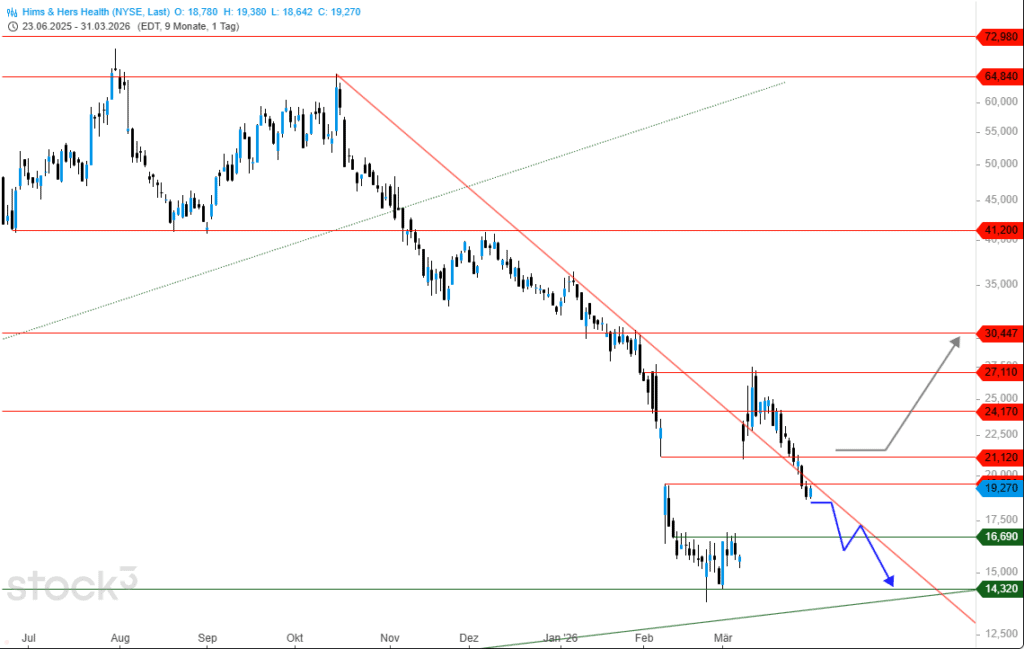Click the 41,200 horizontal level label
1024x649 pixels.
tap(999, 230)
